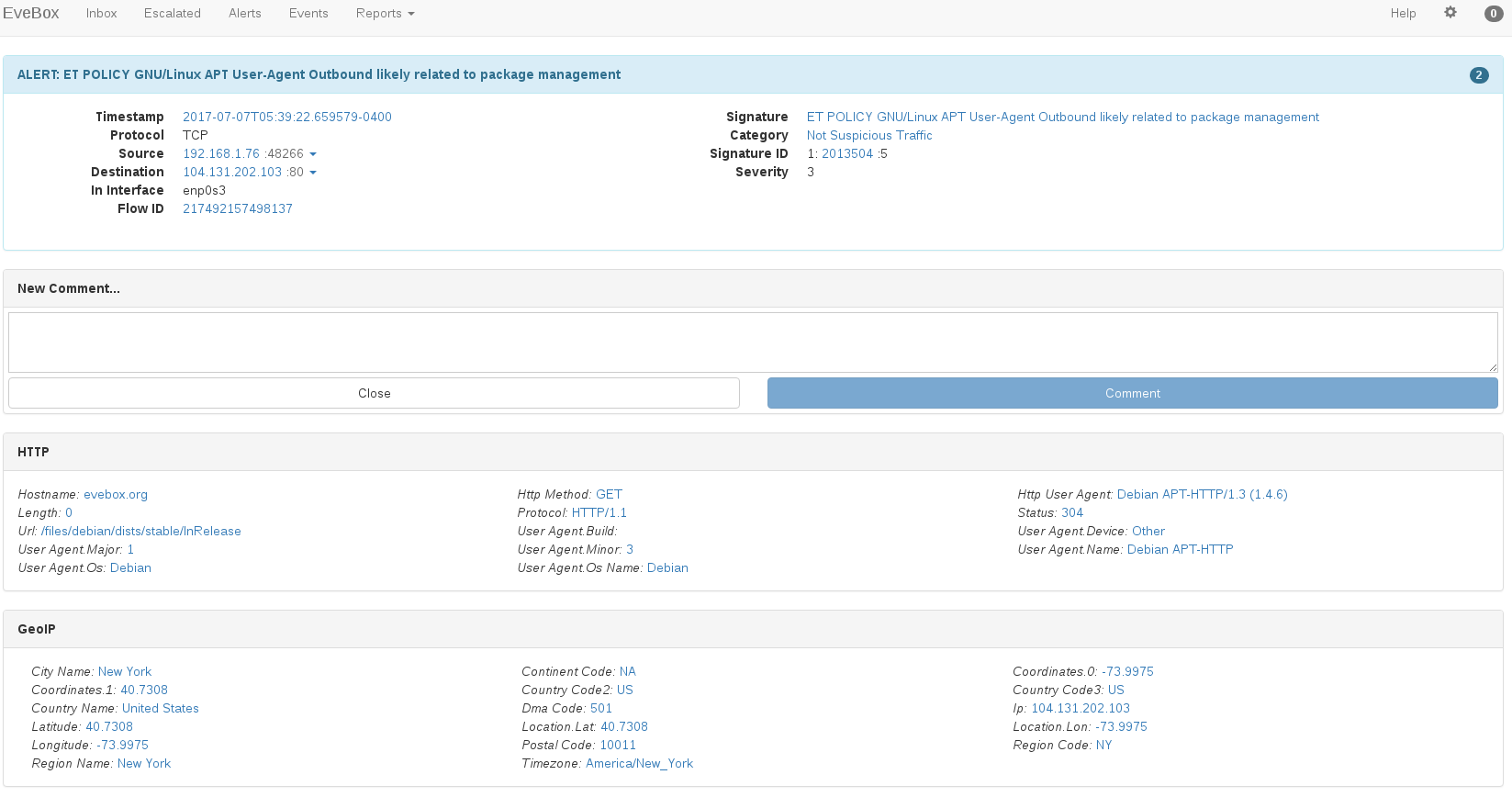Screen dimensions: 1512x797
Task: Click the alert title header text
Action: [319, 75]
